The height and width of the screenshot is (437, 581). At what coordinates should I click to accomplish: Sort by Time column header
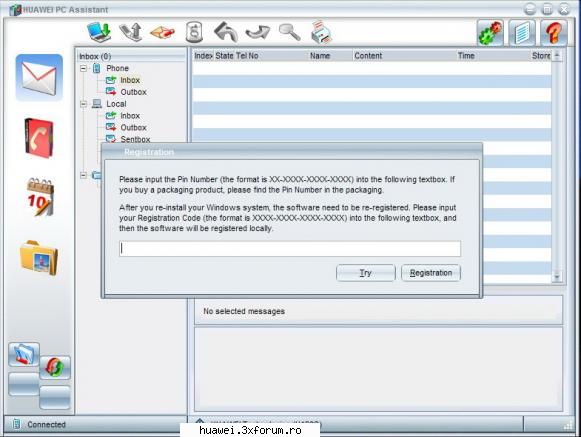pyautogui.click(x=466, y=56)
